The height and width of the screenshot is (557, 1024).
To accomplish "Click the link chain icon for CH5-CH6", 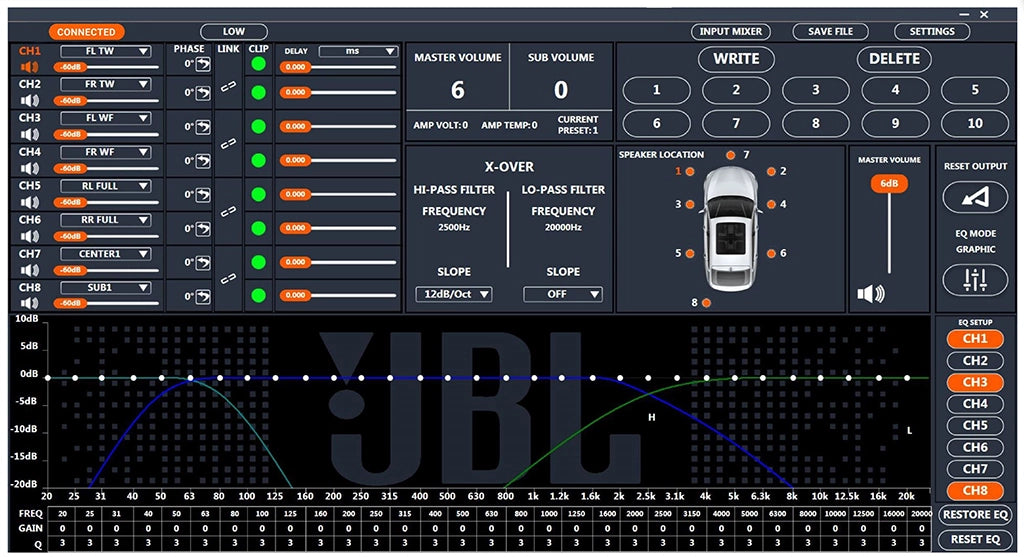I will click(228, 212).
